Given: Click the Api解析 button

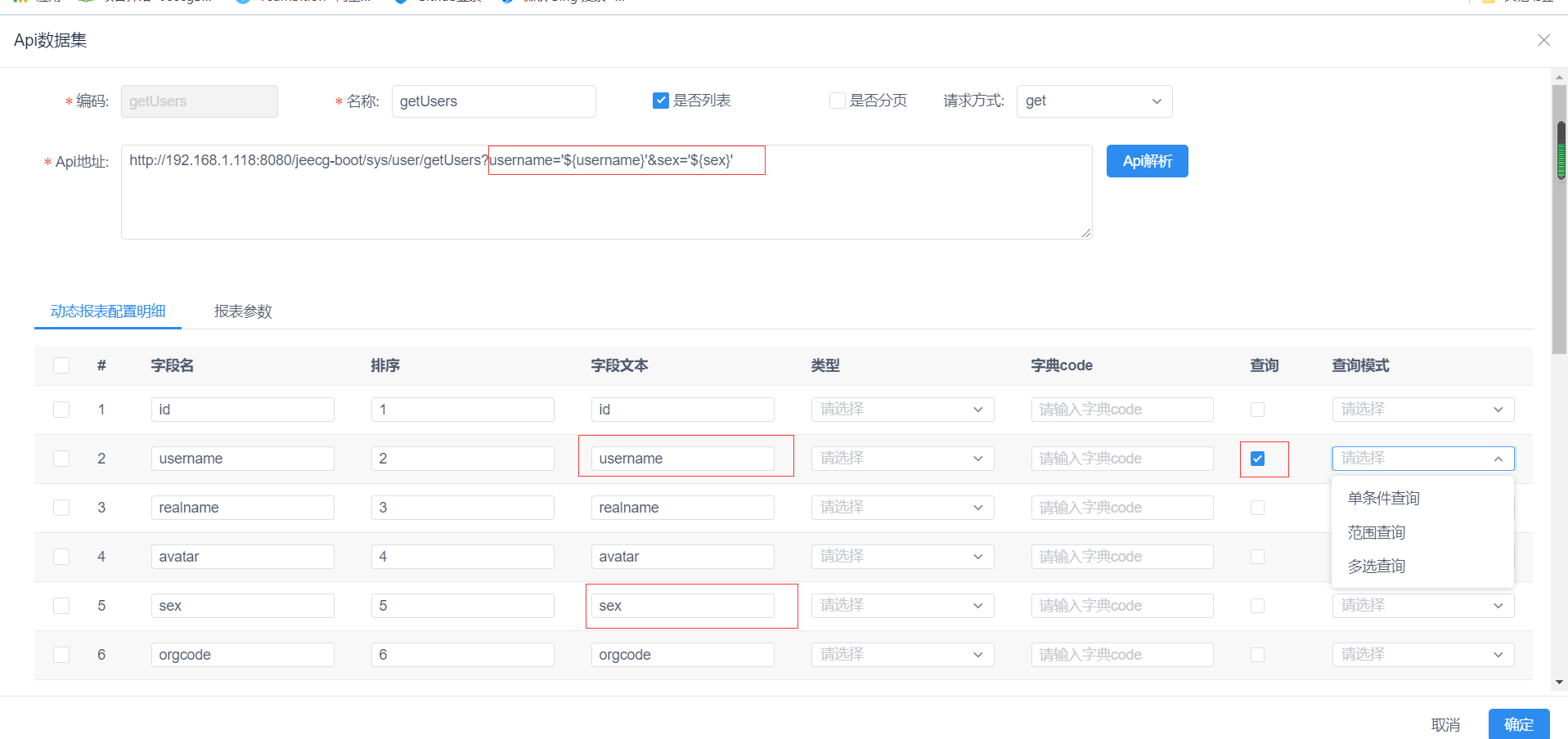Looking at the screenshot, I should [x=1147, y=161].
